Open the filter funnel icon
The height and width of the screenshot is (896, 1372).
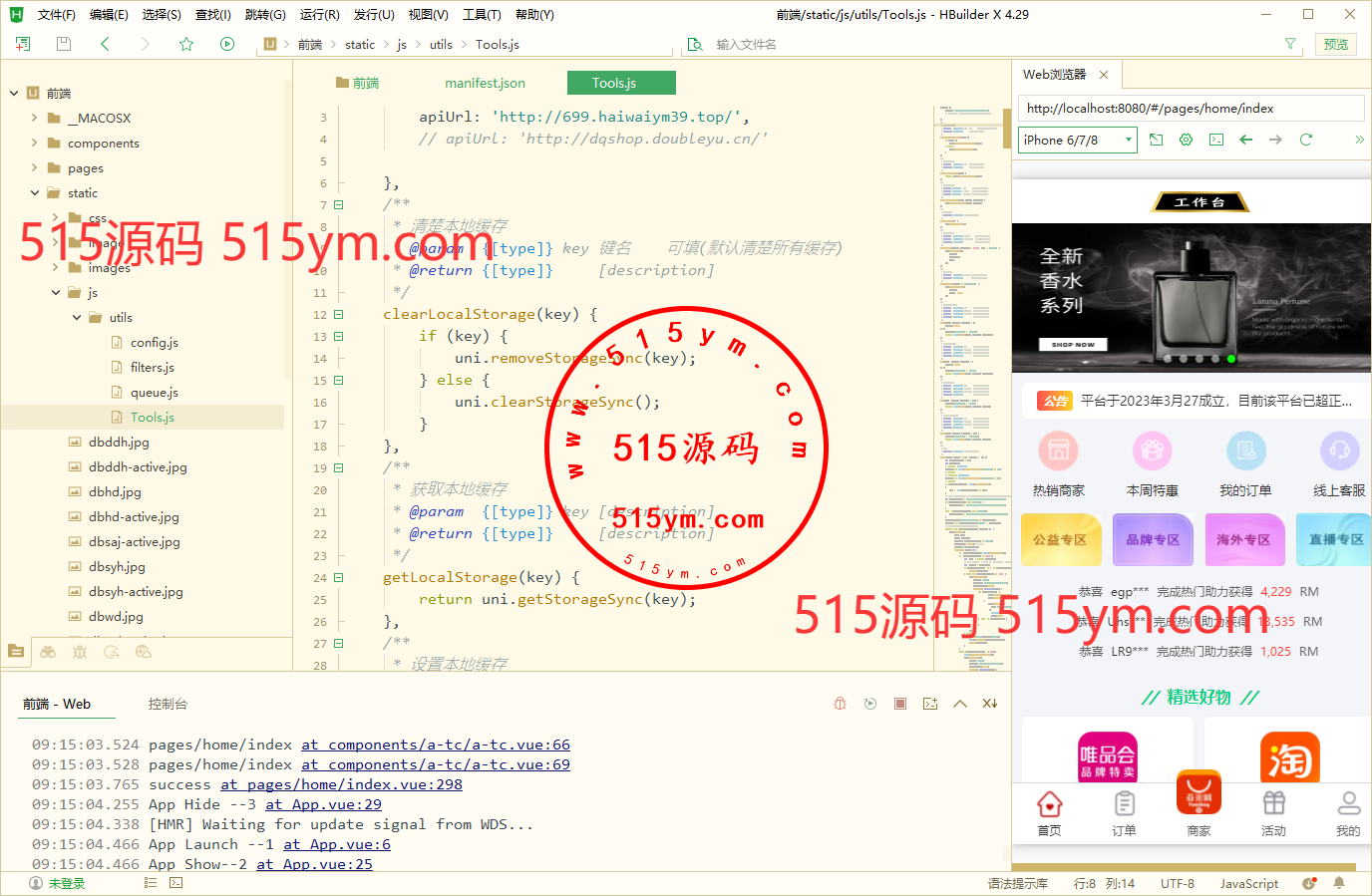tap(1289, 44)
